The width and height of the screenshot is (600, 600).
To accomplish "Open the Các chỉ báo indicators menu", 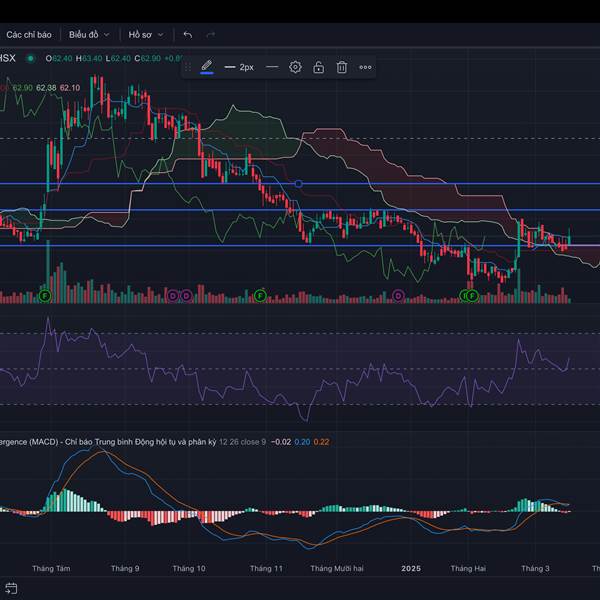I will [x=28, y=34].
